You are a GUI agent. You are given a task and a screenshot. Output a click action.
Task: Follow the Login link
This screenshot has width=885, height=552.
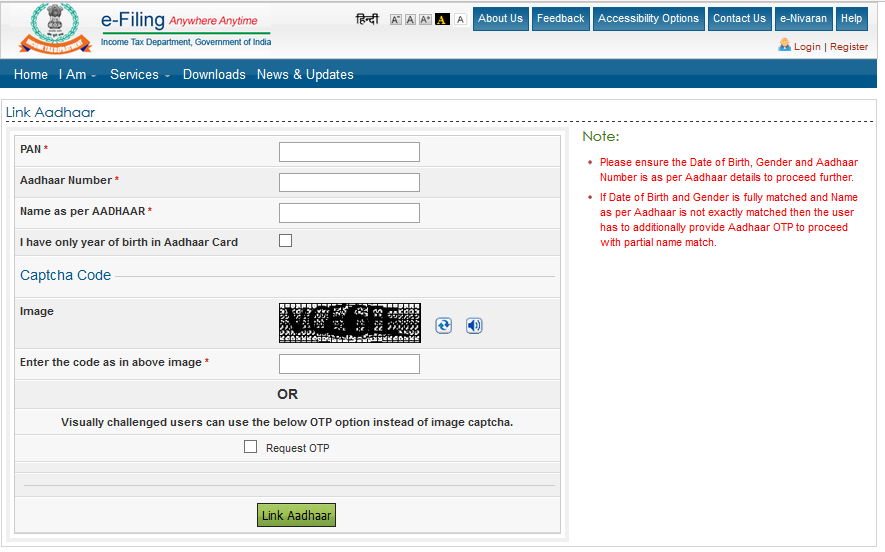[x=807, y=47]
